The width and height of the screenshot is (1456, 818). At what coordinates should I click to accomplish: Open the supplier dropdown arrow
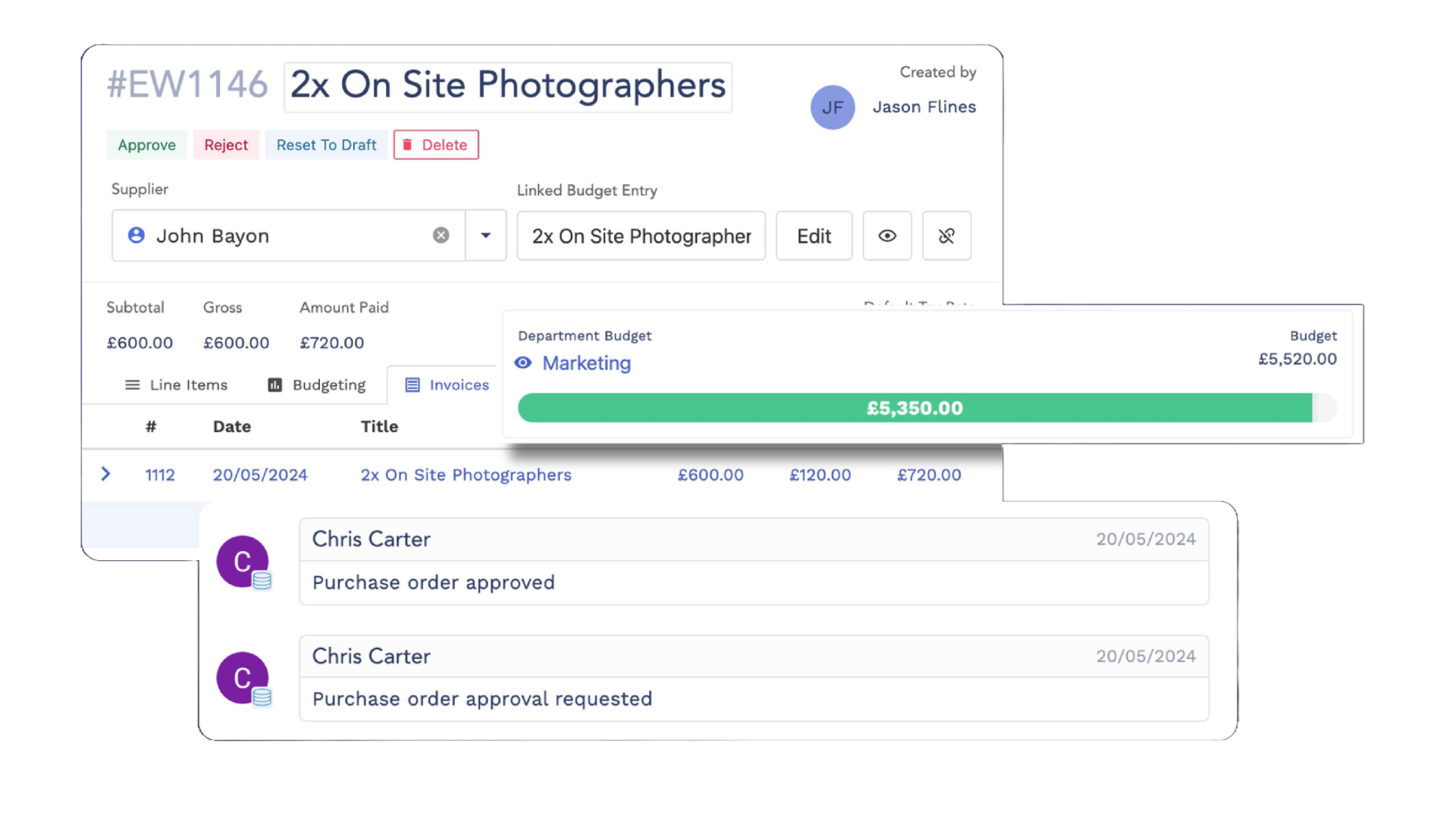tap(486, 236)
